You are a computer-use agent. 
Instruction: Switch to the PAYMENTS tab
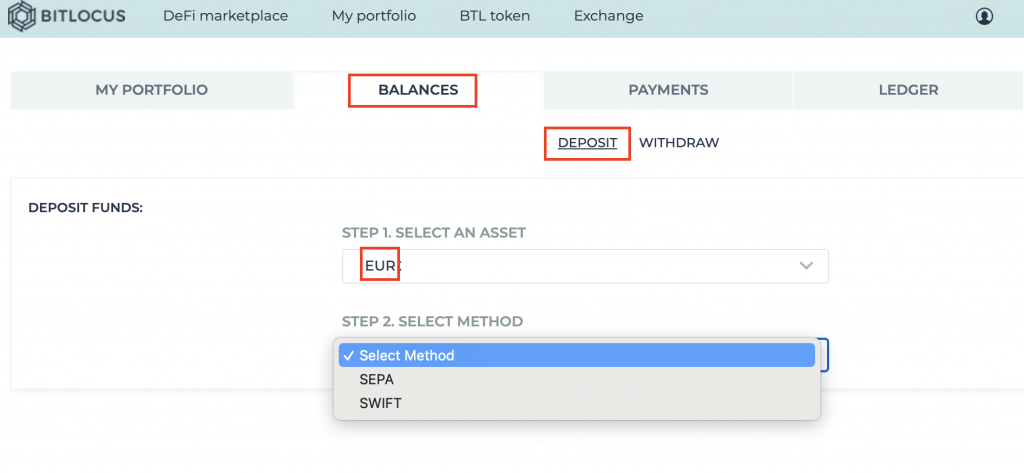(x=668, y=90)
